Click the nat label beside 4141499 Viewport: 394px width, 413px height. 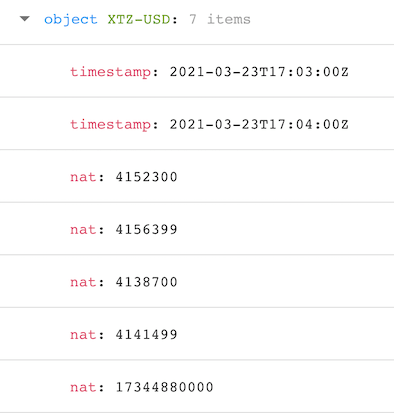[x=83, y=335]
